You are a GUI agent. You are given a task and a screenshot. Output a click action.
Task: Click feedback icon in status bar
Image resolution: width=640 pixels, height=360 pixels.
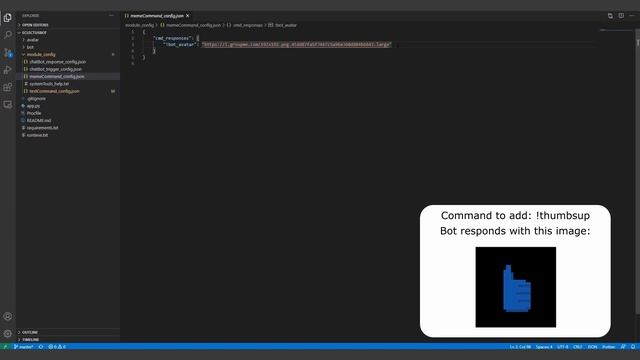point(623,347)
